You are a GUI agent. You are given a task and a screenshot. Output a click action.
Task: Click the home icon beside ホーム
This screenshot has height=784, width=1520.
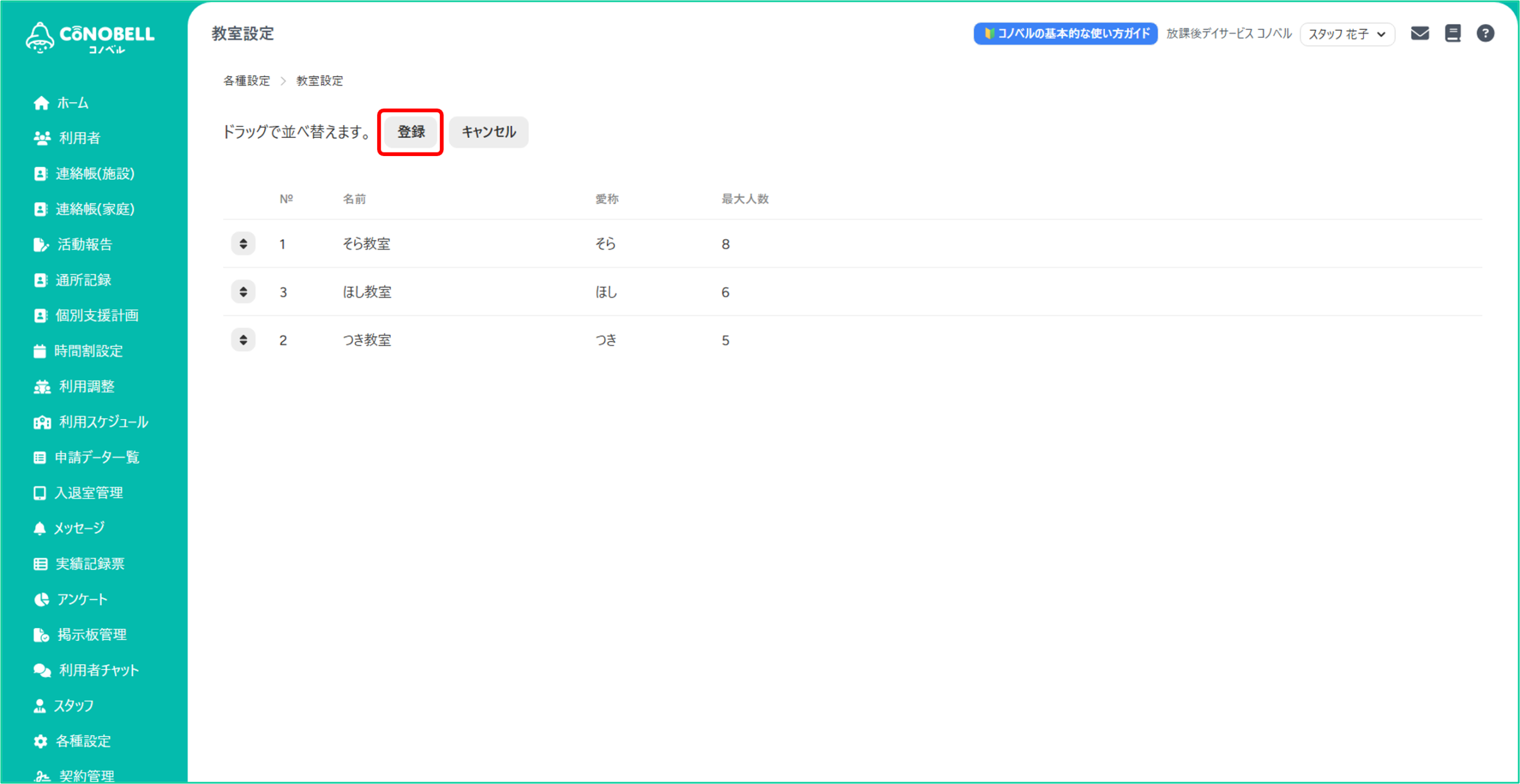click(41, 103)
